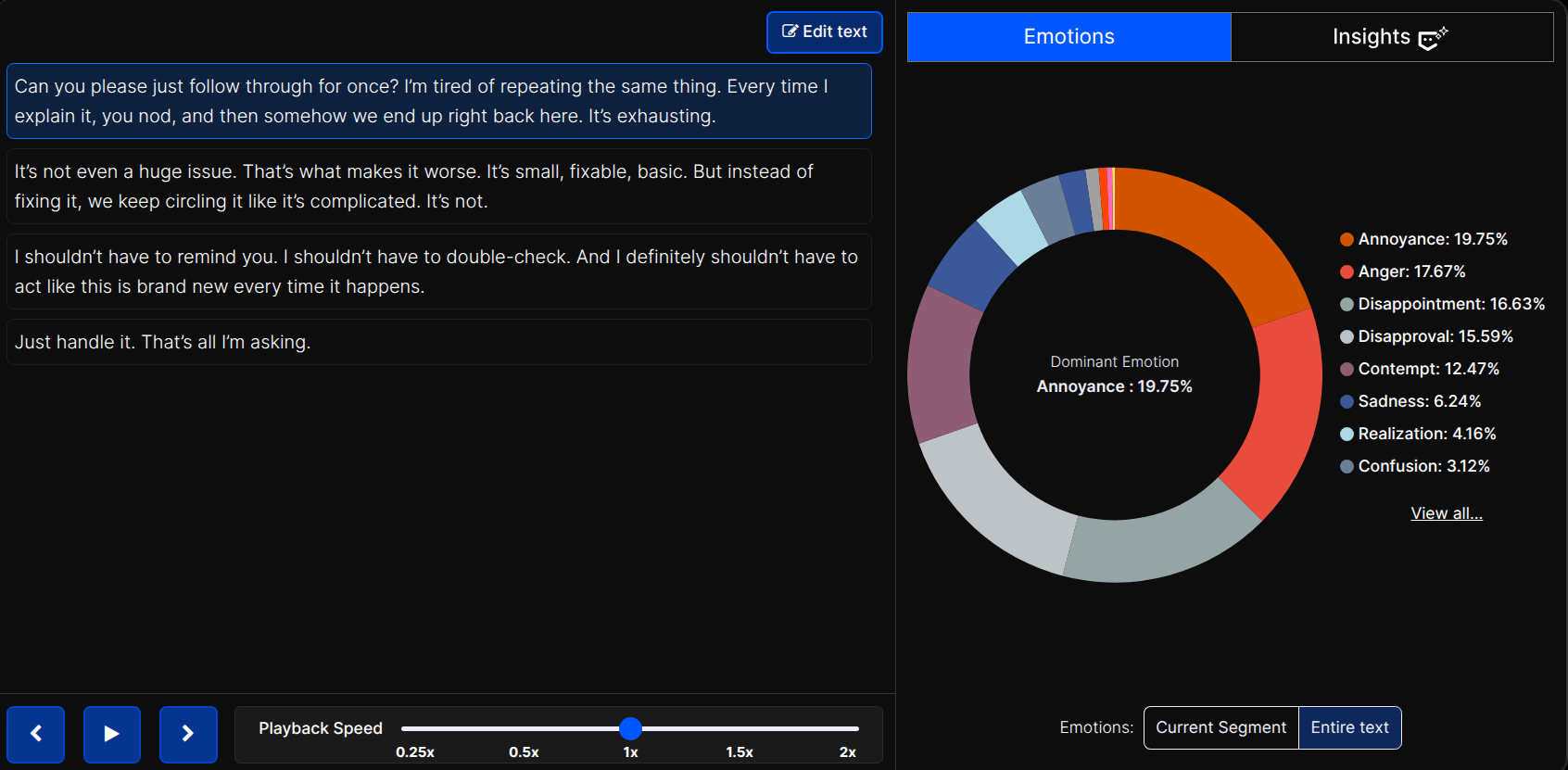
Task: Click the Edit text button
Action: [824, 32]
